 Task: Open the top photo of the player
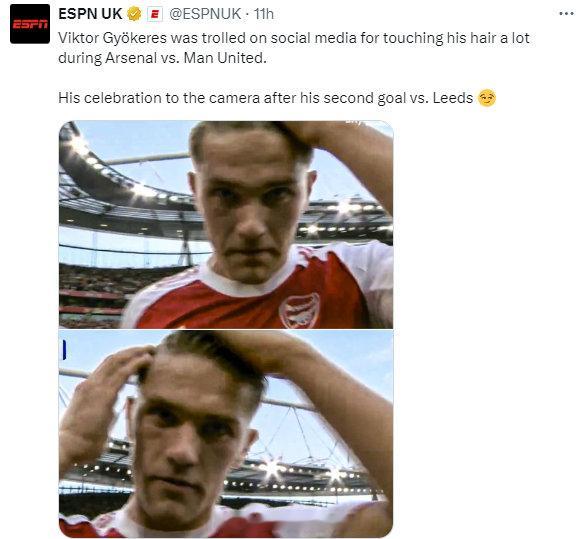(226, 224)
